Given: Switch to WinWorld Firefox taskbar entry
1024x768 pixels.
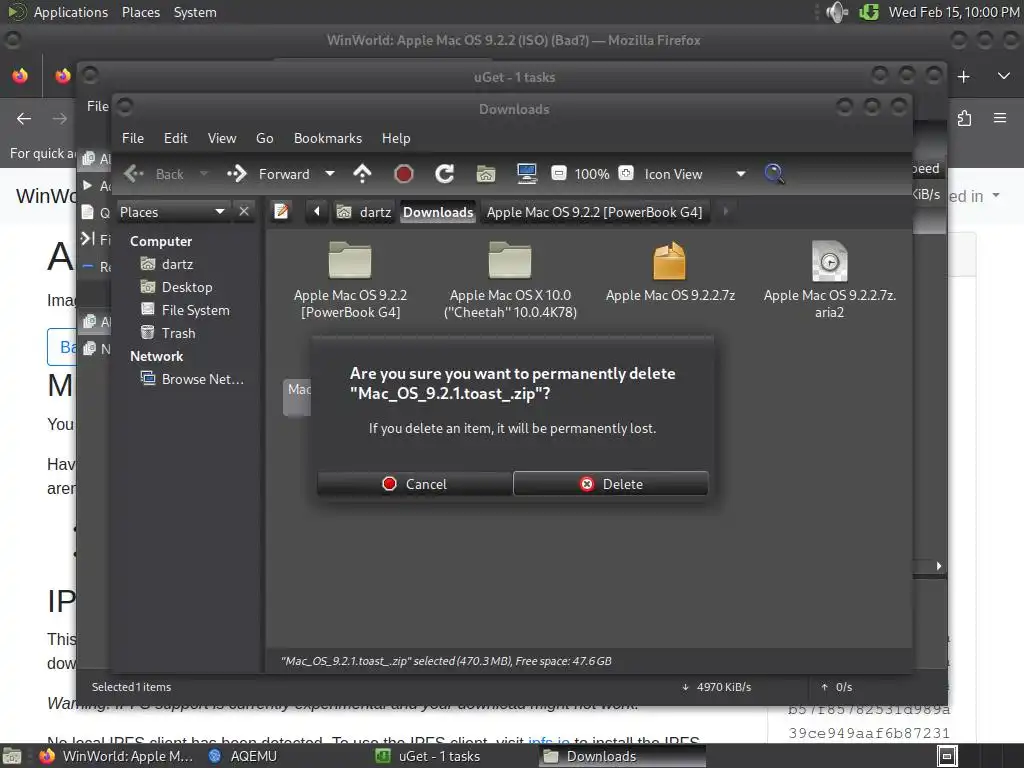Looking at the screenshot, I should [x=116, y=756].
